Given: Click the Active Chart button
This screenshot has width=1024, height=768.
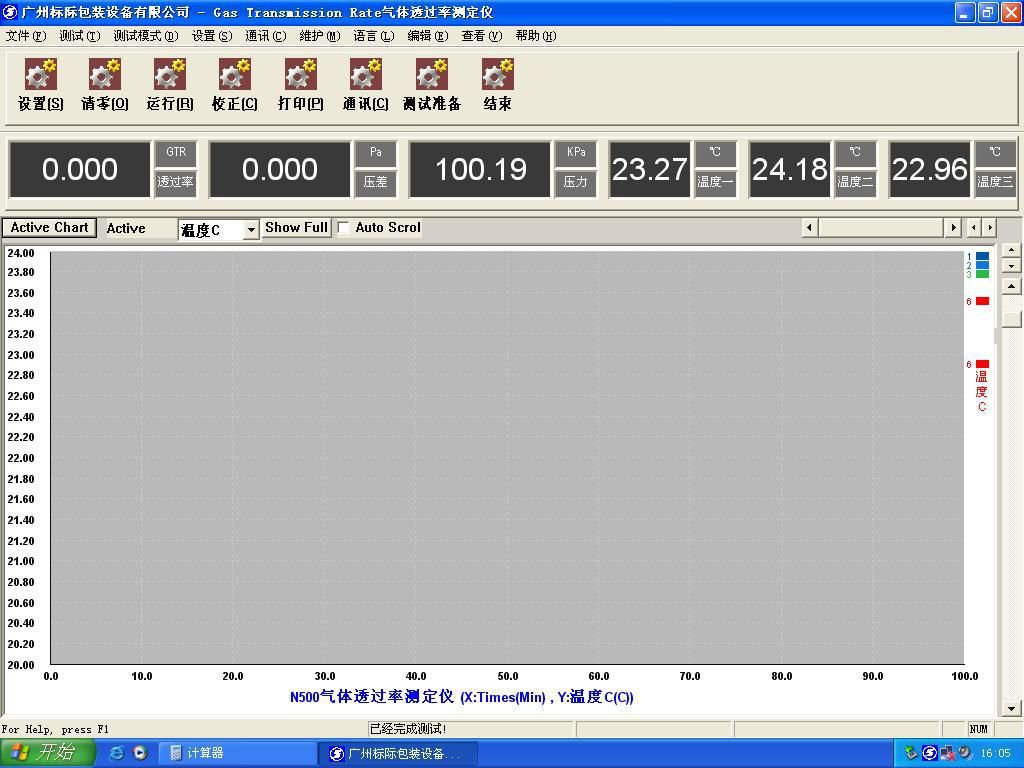Looking at the screenshot, I should point(50,228).
